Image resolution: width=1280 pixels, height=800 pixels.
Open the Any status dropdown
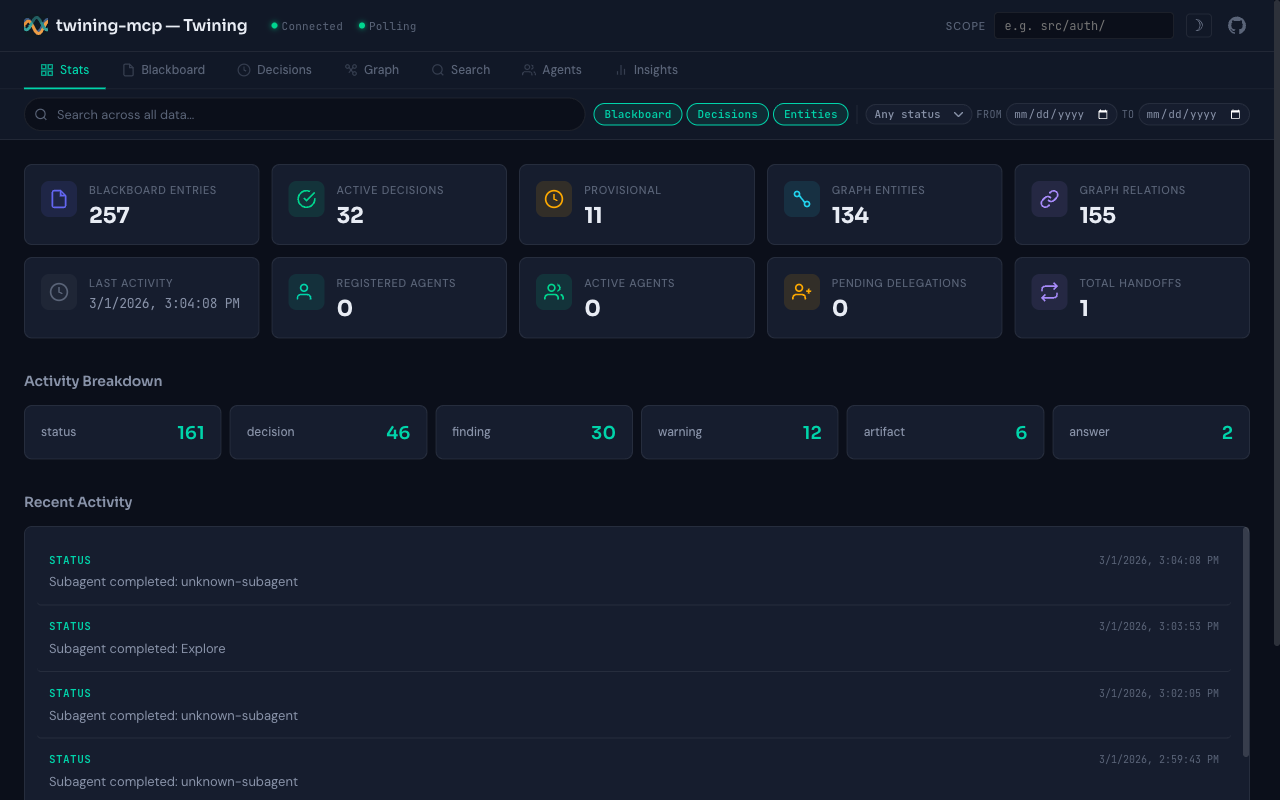[917, 114]
